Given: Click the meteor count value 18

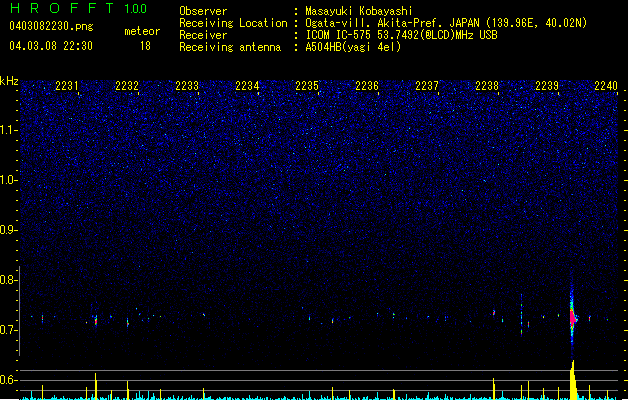Looking at the screenshot, I should coord(145,46).
